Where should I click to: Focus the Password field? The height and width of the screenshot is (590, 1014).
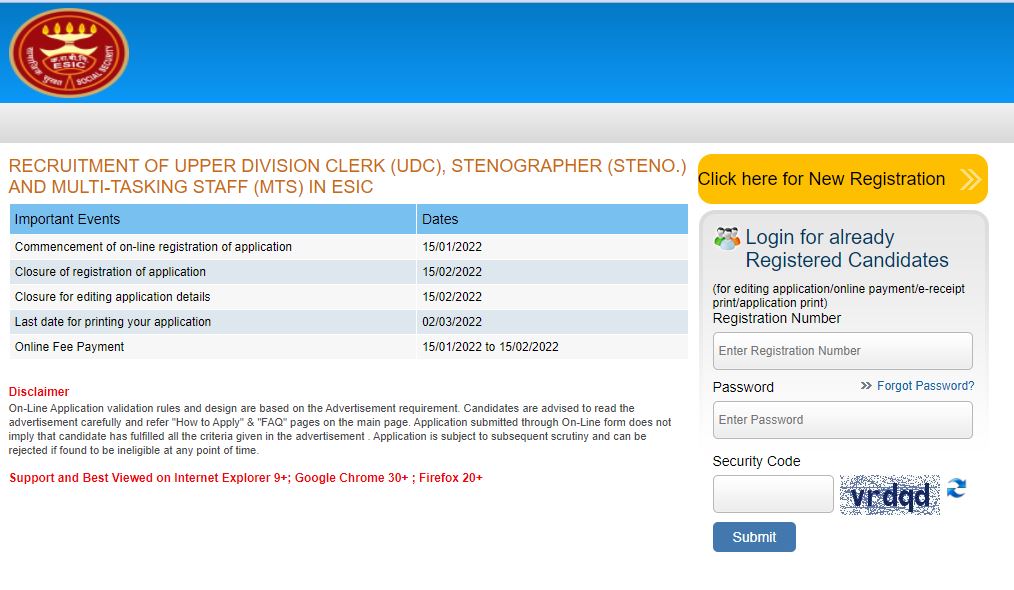coord(843,420)
